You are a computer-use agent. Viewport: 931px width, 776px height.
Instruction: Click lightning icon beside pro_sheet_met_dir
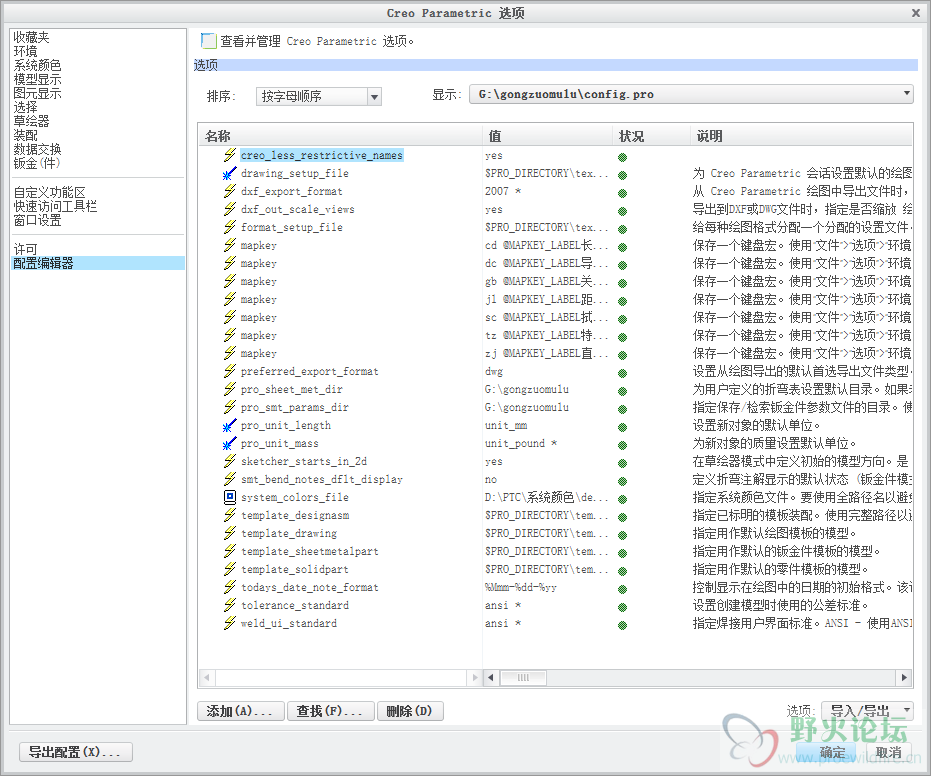(230, 389)
